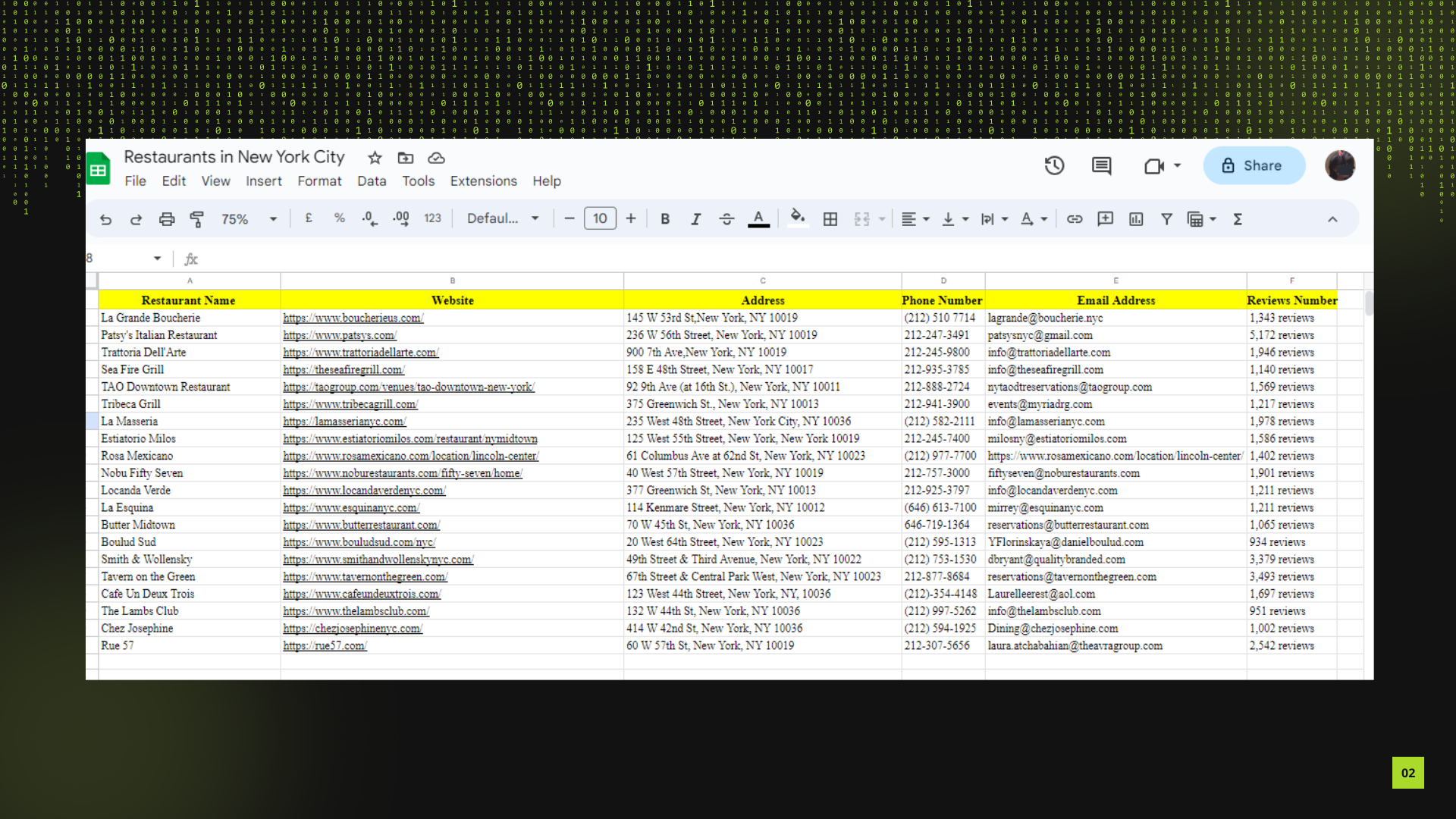Open the functions sigma icon

tap(1238, 219)
